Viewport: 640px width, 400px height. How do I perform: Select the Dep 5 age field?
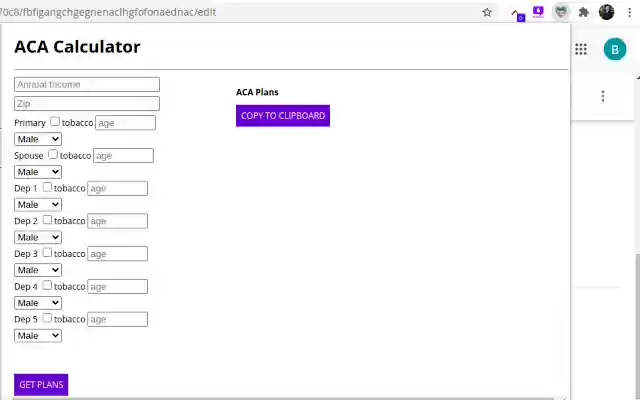118,319
